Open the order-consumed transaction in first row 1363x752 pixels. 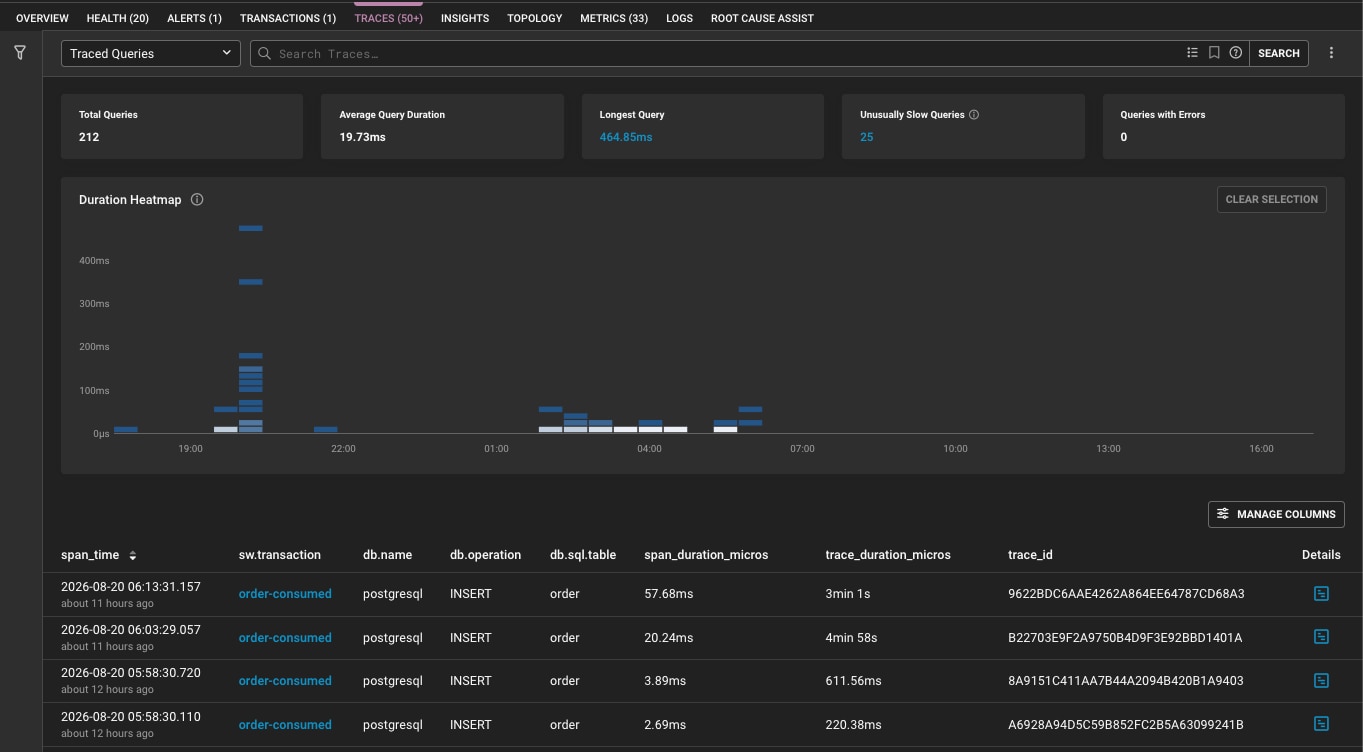coord(285,594)
